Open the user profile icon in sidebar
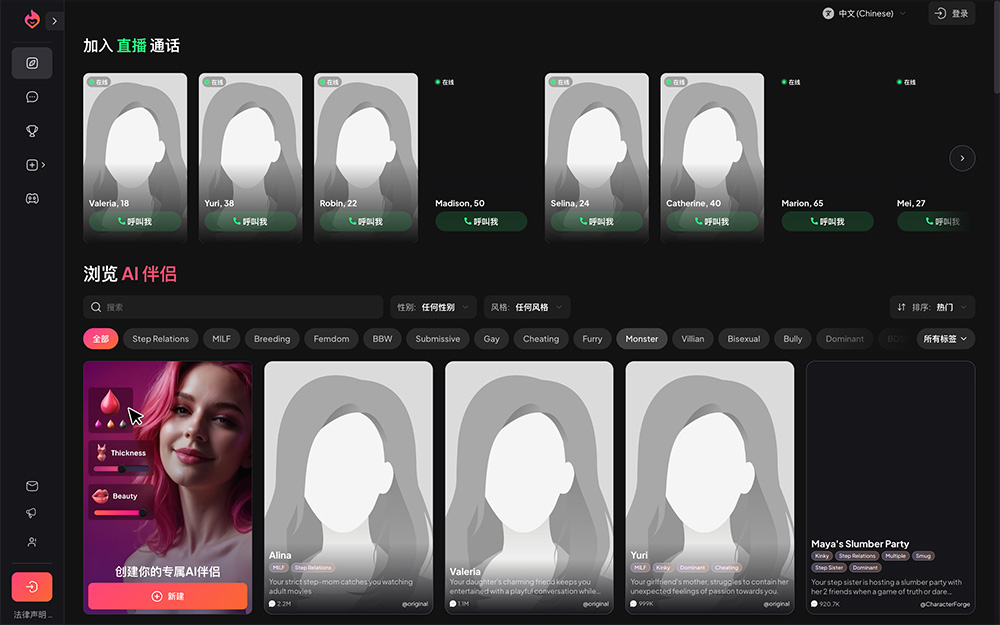 click(32, 541)
